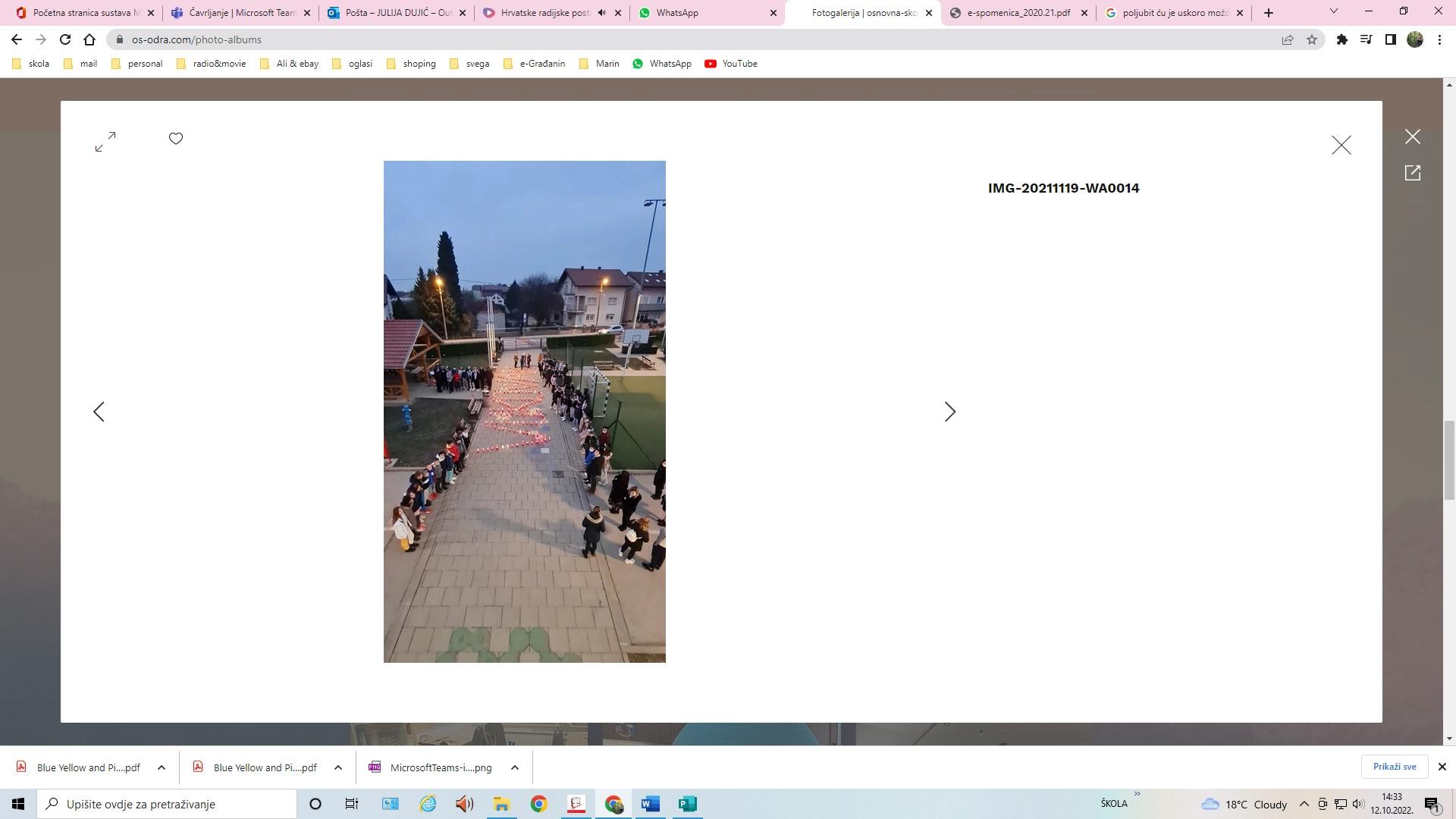Close the photo lightbox
Screen dimensions: 1456x819
tap(1341, 145)
